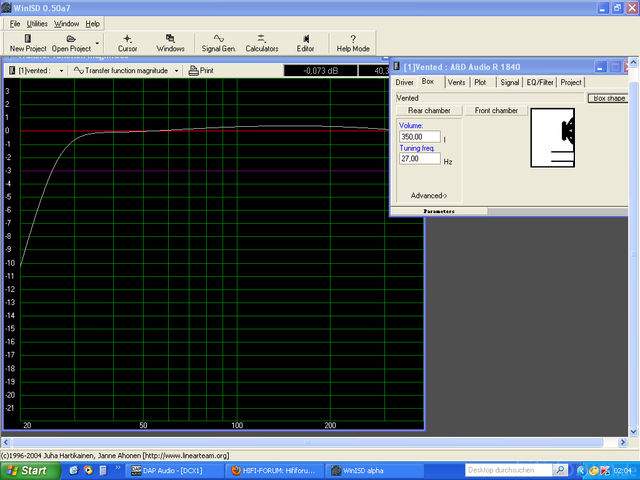Viewport: 640px width, 480px height.
Task: Click the [1]vented speaker icon in graph toolbar
Action: tap(12, 71)
